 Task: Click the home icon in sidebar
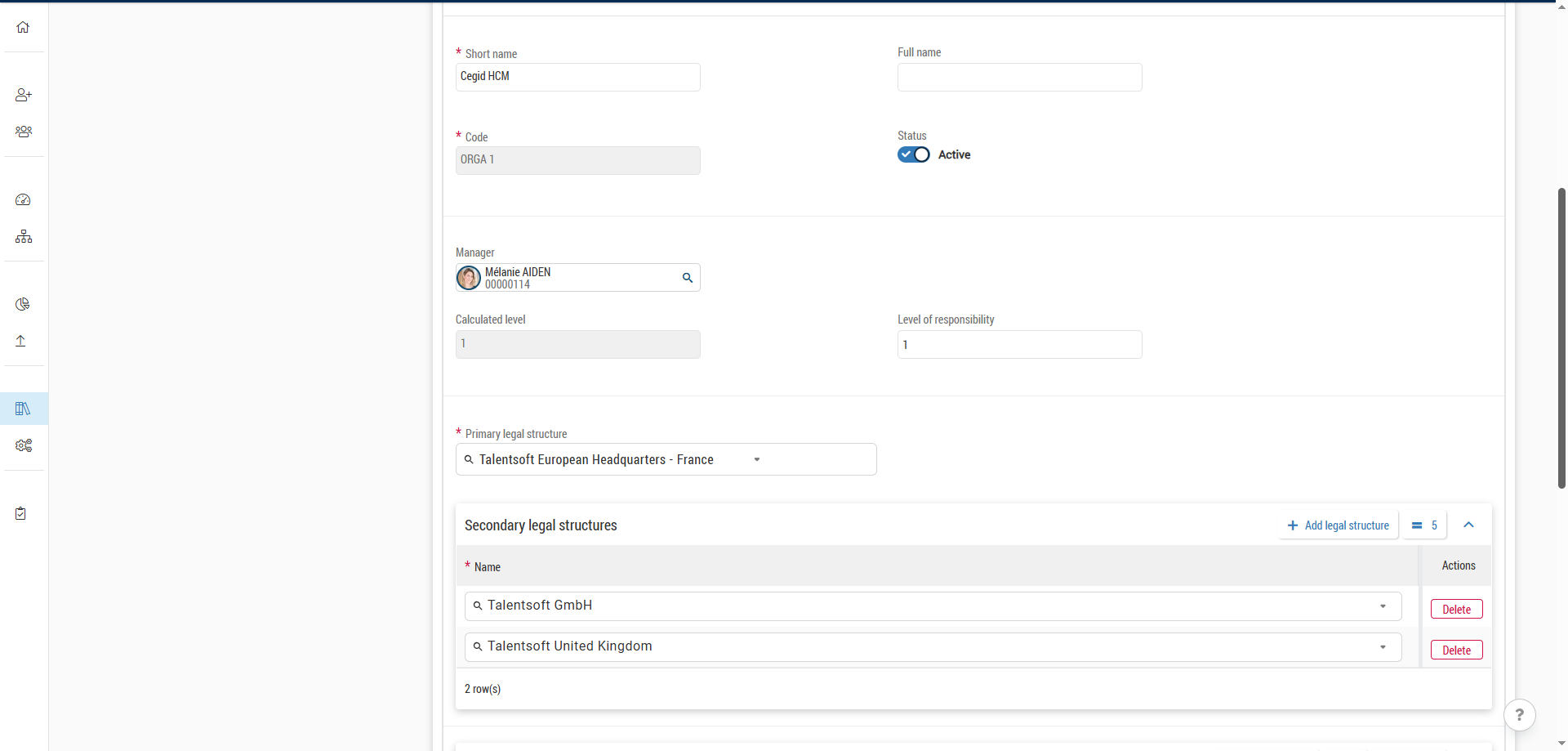point(23,27)
